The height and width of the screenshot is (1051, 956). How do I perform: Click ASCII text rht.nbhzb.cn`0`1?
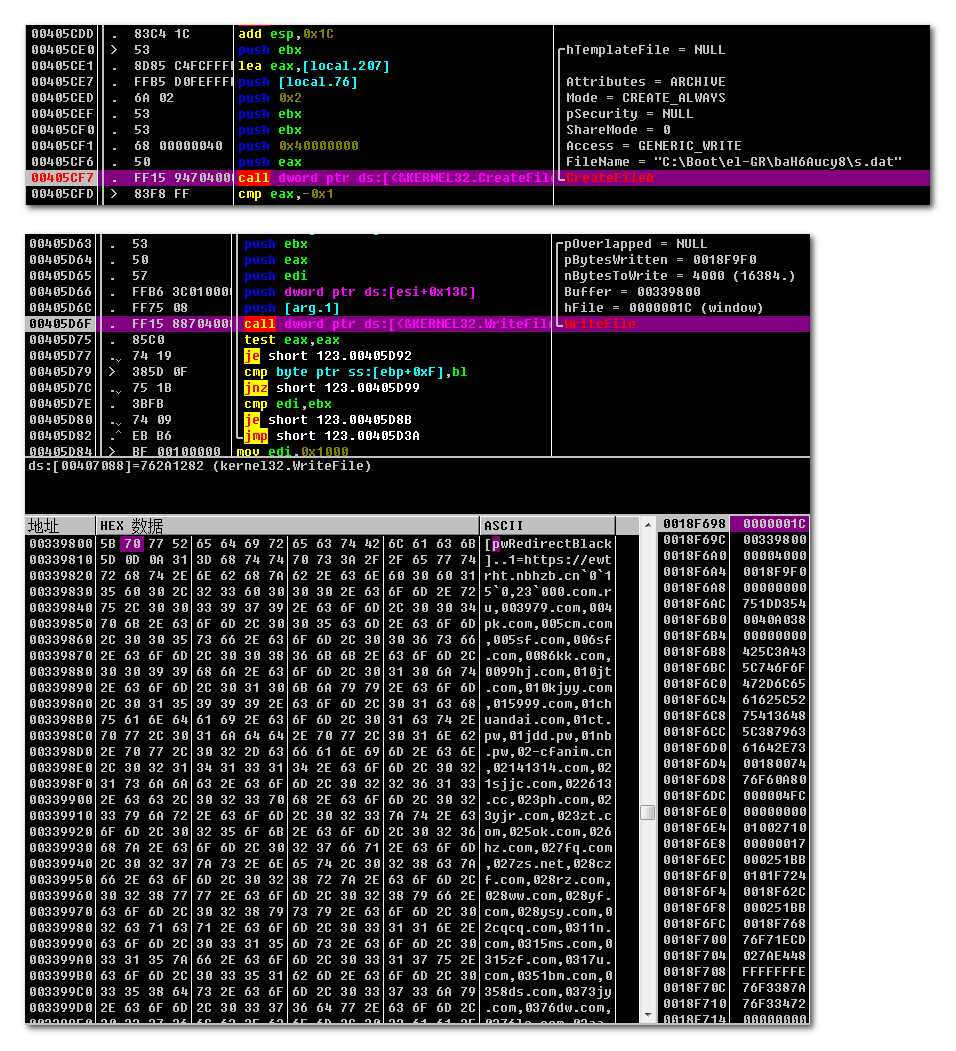pyautogui.click(x=548, y=576)
